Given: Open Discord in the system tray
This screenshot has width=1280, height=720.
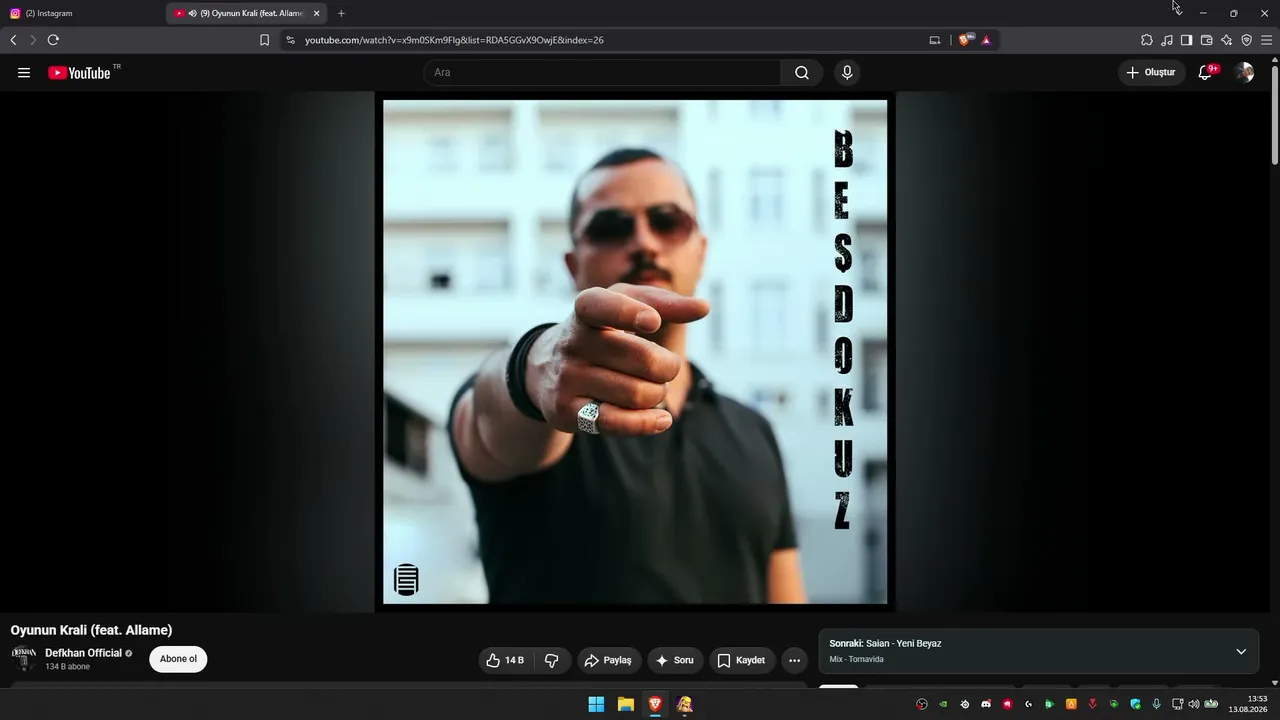Looking at the screenshot, I should pos(986,704).
